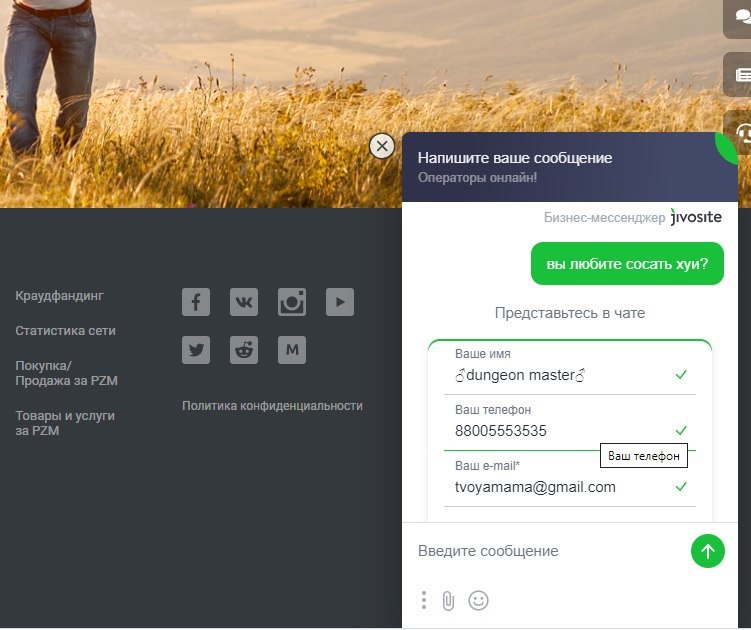This screenshot has width=751, height=630.
Task: Open the emoji smiley picker
Action: pyautogui.click(x=478, y=600)
